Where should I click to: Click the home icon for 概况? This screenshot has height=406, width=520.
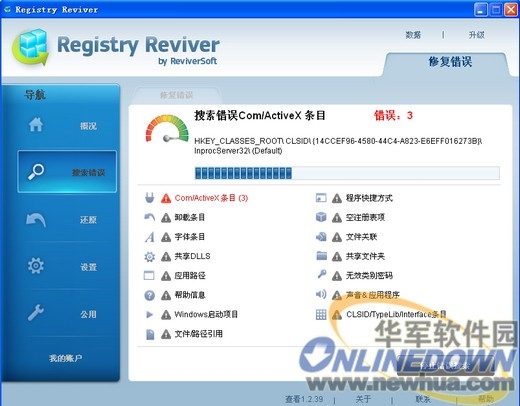tap(35, 125)
